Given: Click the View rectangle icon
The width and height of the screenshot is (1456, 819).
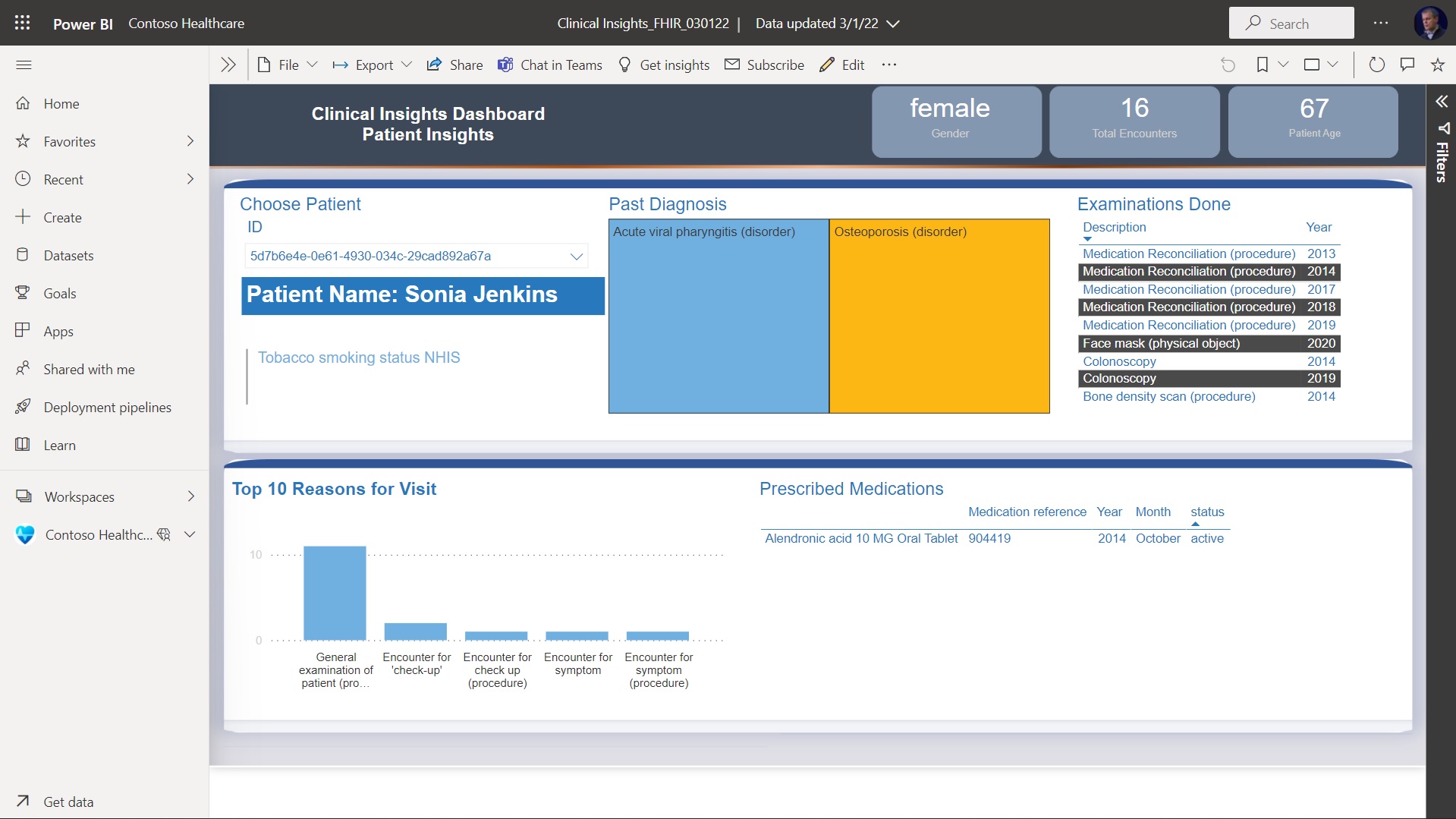Looking at the screenshot, I should coord(1311,65).
